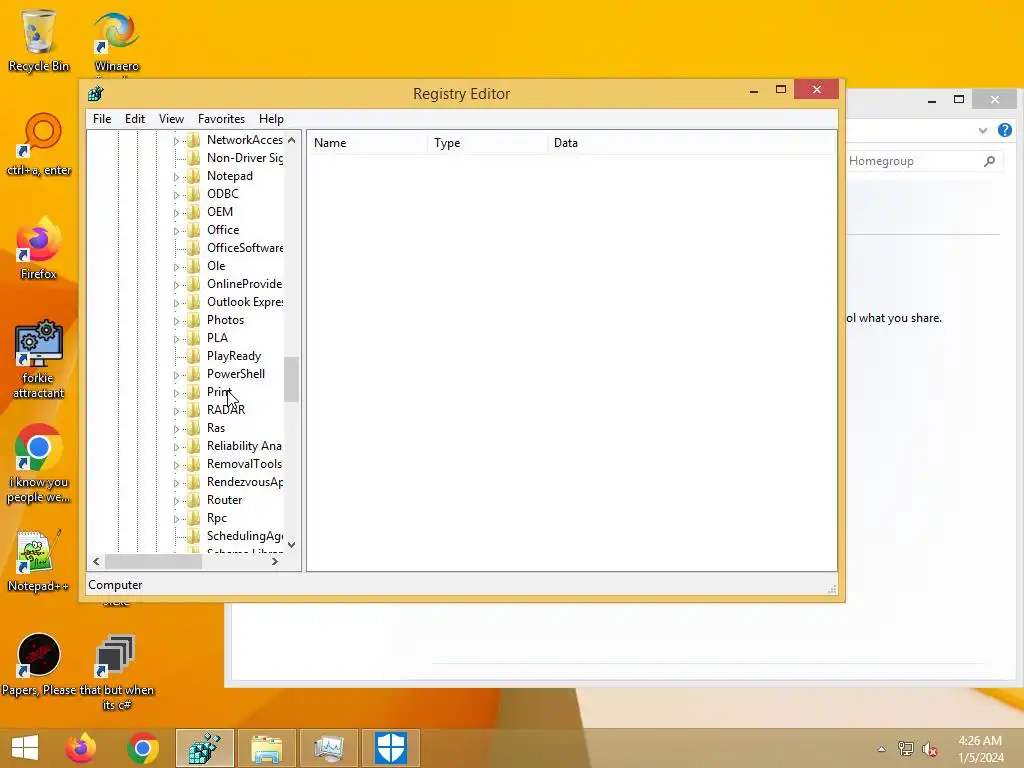Show hidden tray icons arrow

(x=881, y=749)
